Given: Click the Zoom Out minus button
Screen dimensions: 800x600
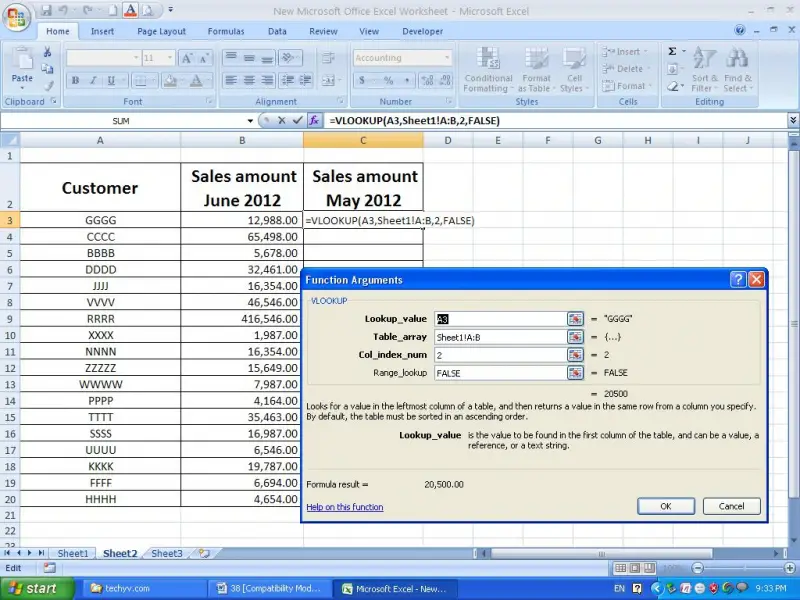Looking at the screenshot, I should point(697,568).
